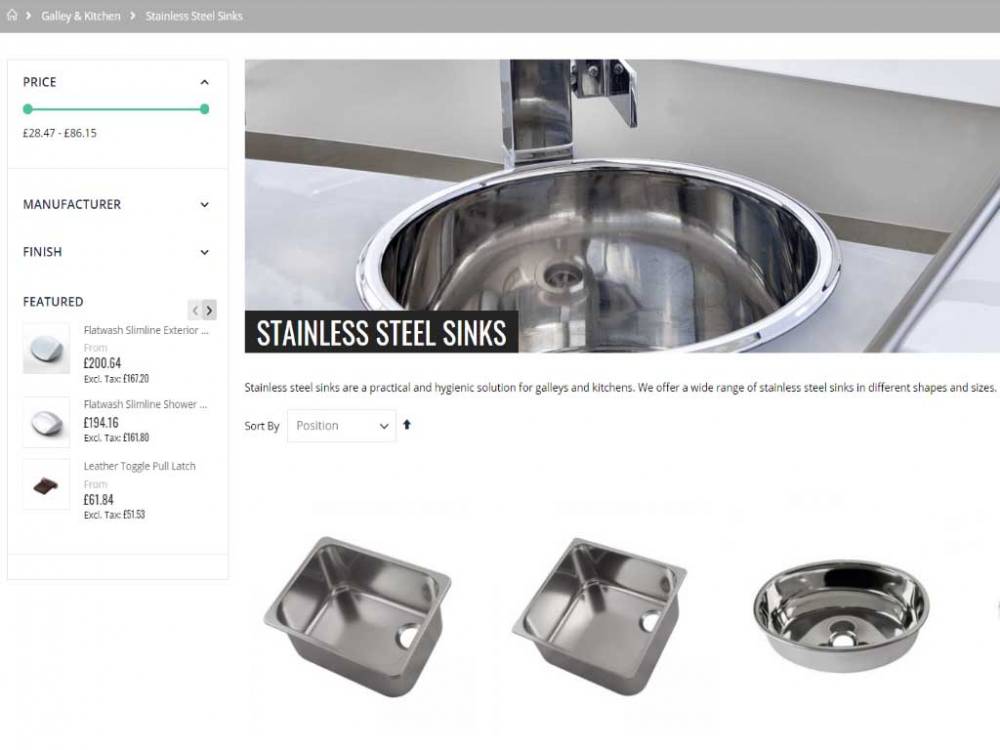The width and height of the screenshot is (1000, 750).
Task: Collapse the Price filter section
Action: tap(204, 82)
